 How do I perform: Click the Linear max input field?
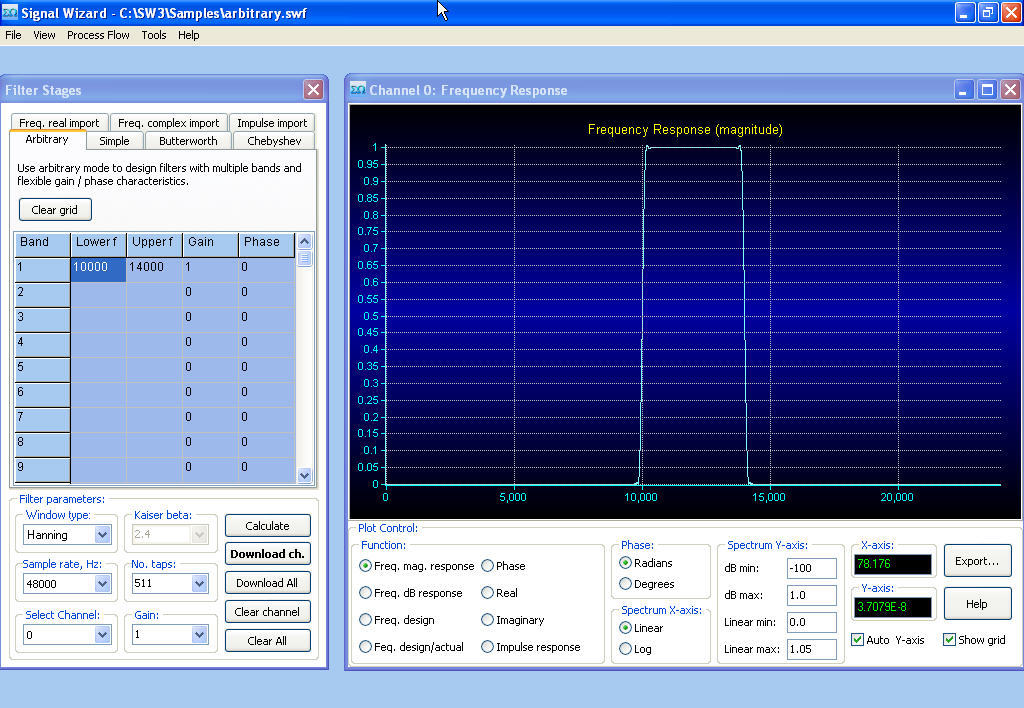(811, 649)
